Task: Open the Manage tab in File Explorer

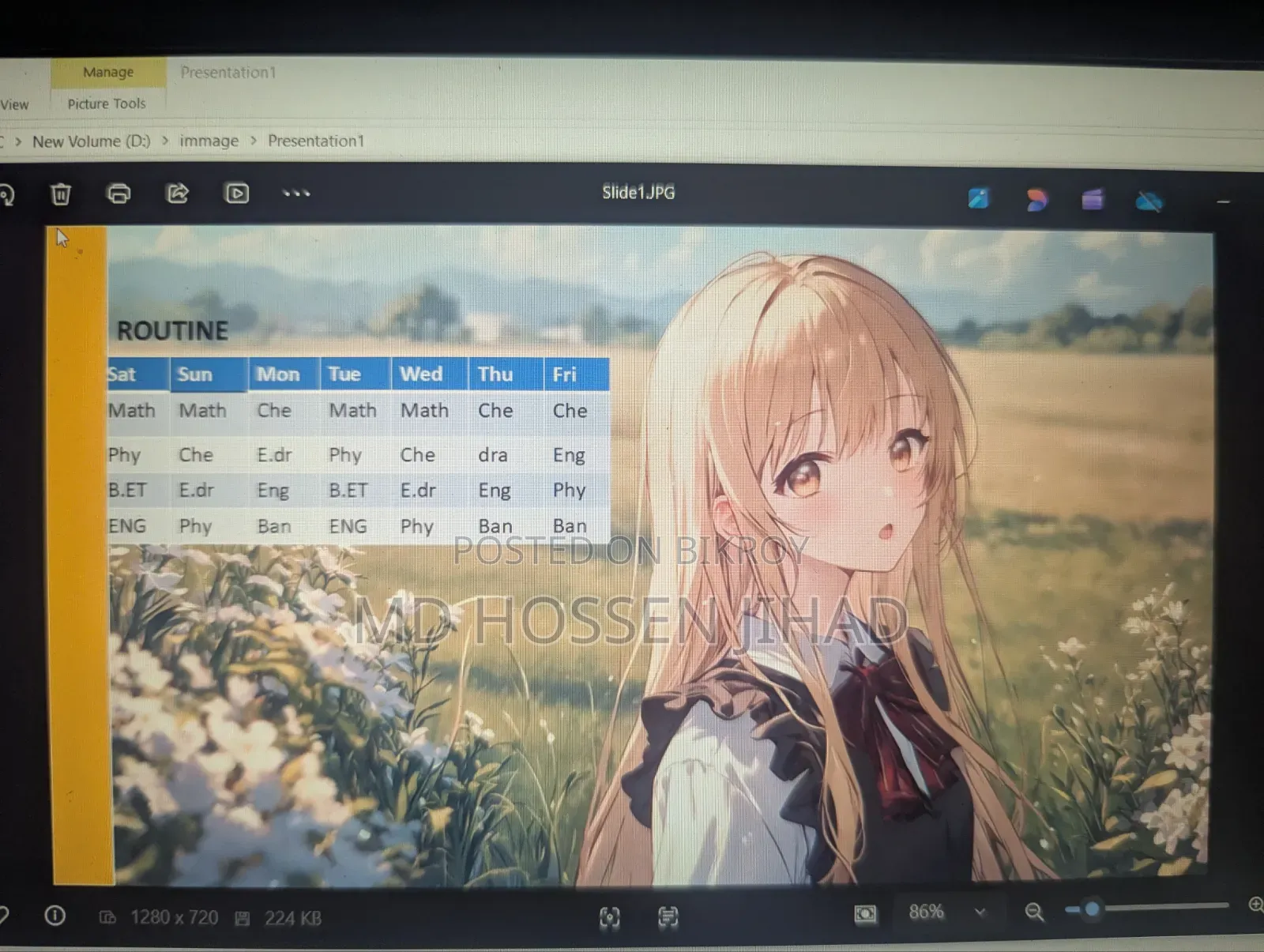Action: [x=108, y=72]
